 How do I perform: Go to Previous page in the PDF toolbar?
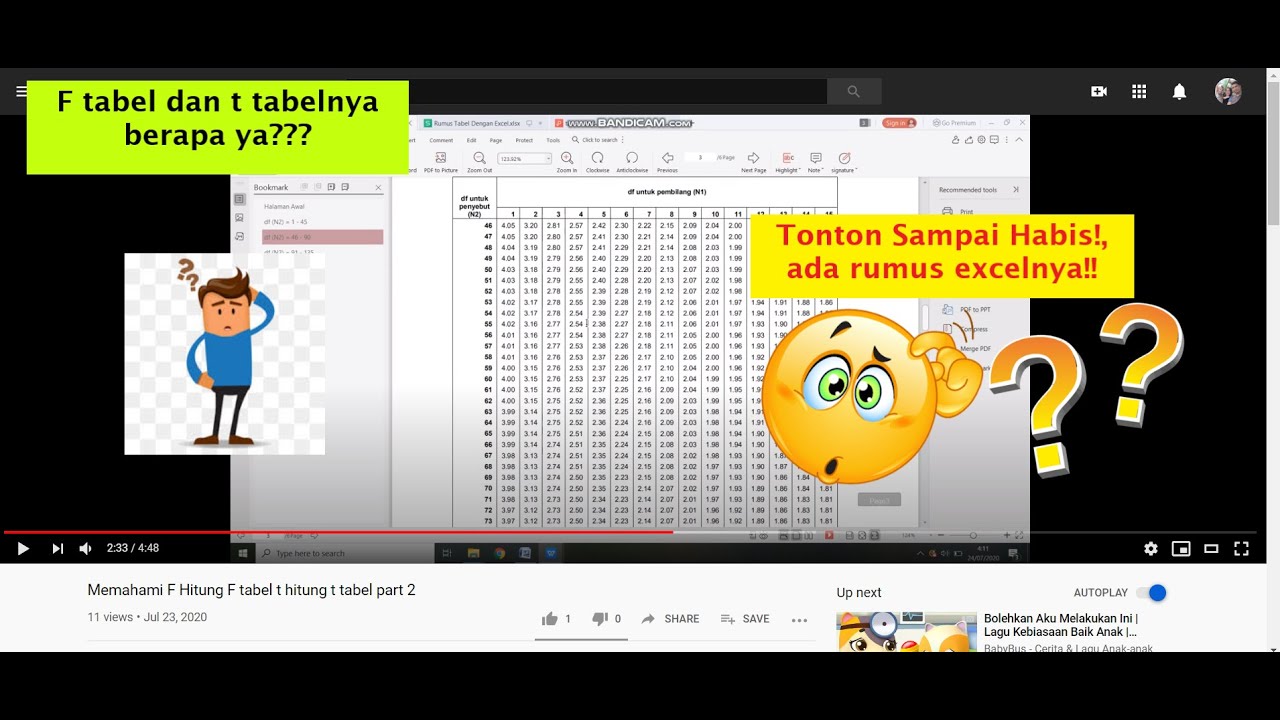pos(667,162)
